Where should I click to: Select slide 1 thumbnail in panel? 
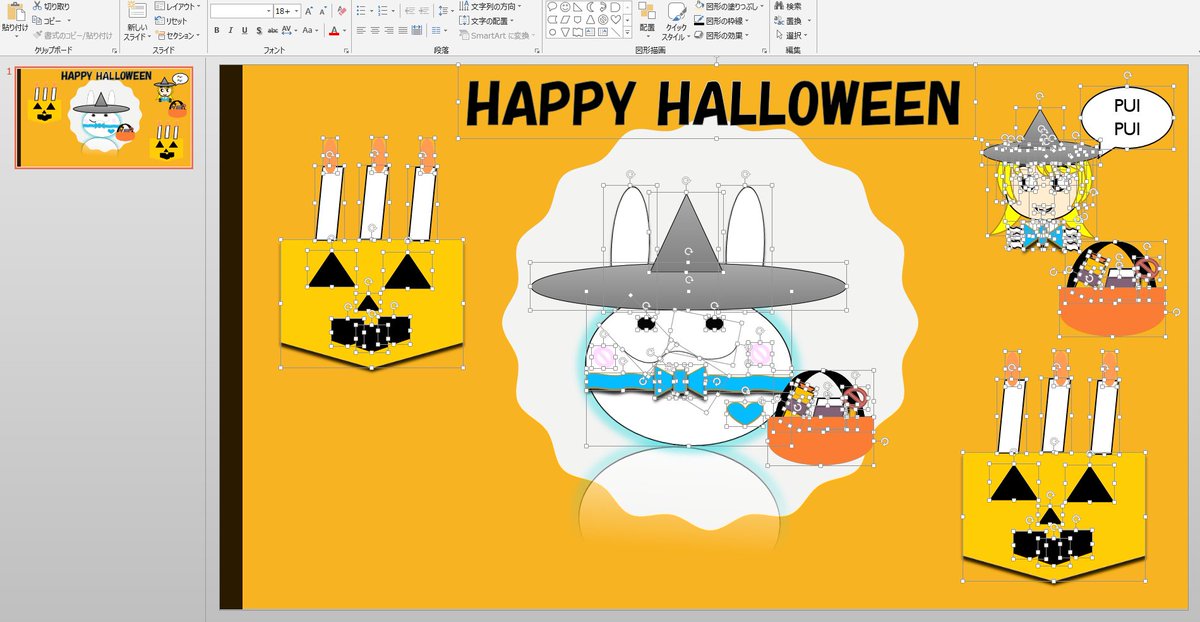(104, 117)
